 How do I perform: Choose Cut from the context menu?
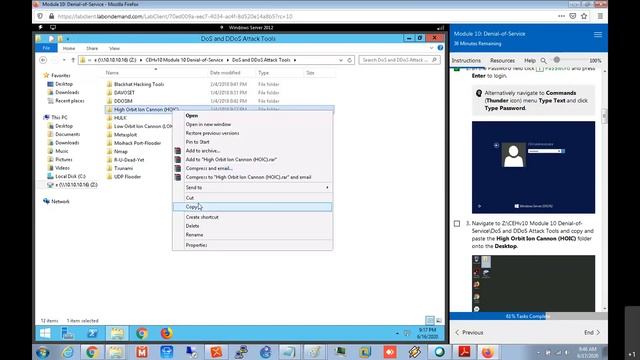point(252,198)
